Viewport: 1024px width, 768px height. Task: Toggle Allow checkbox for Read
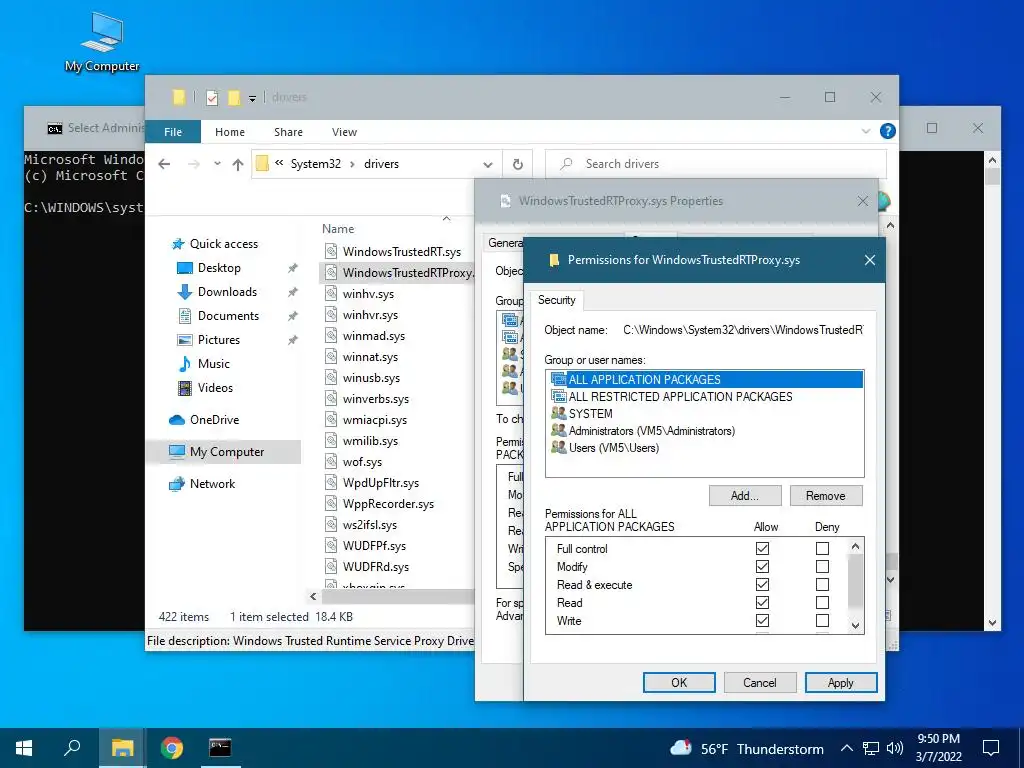762,603
